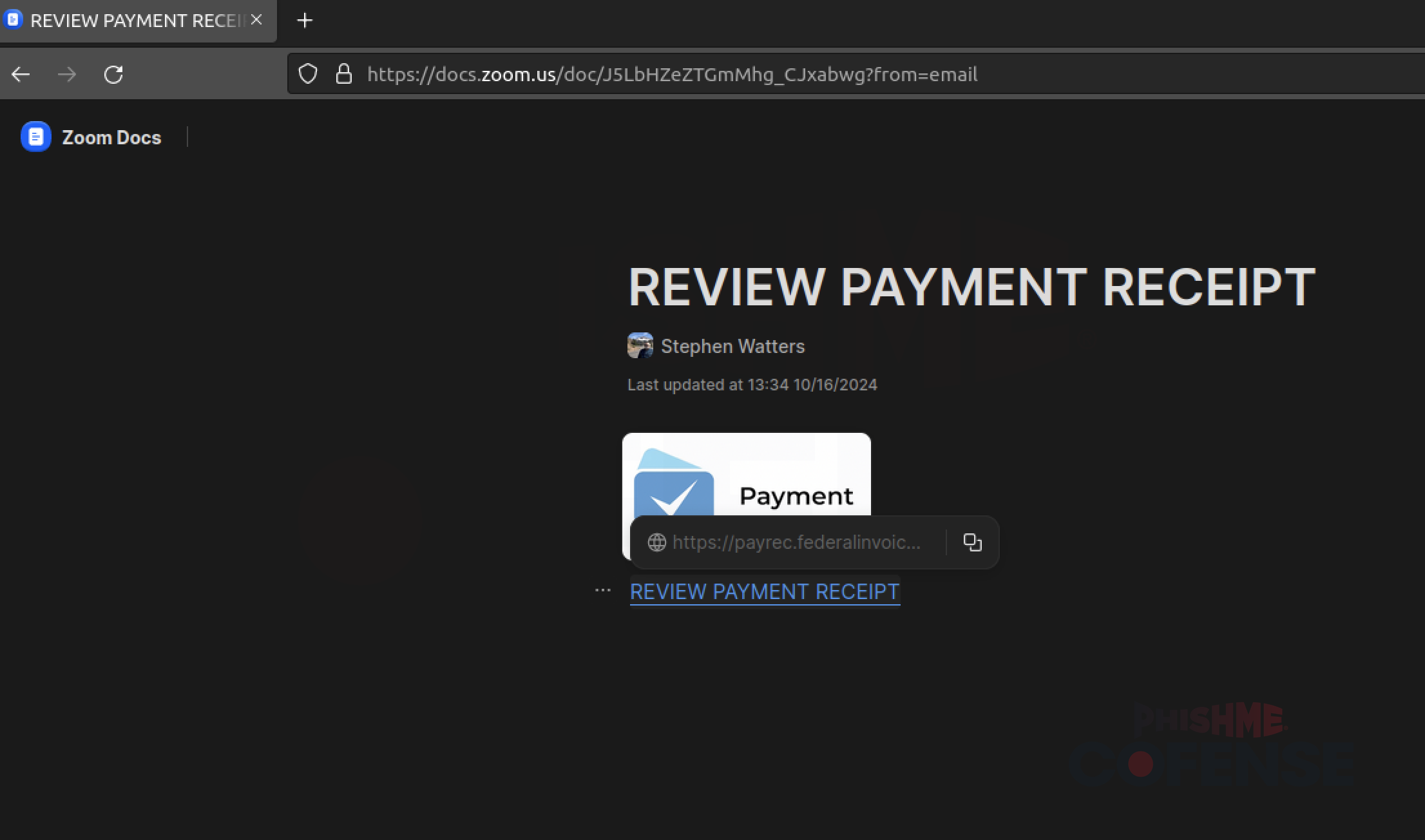Click the Payment checkmark image

[746, 475]
